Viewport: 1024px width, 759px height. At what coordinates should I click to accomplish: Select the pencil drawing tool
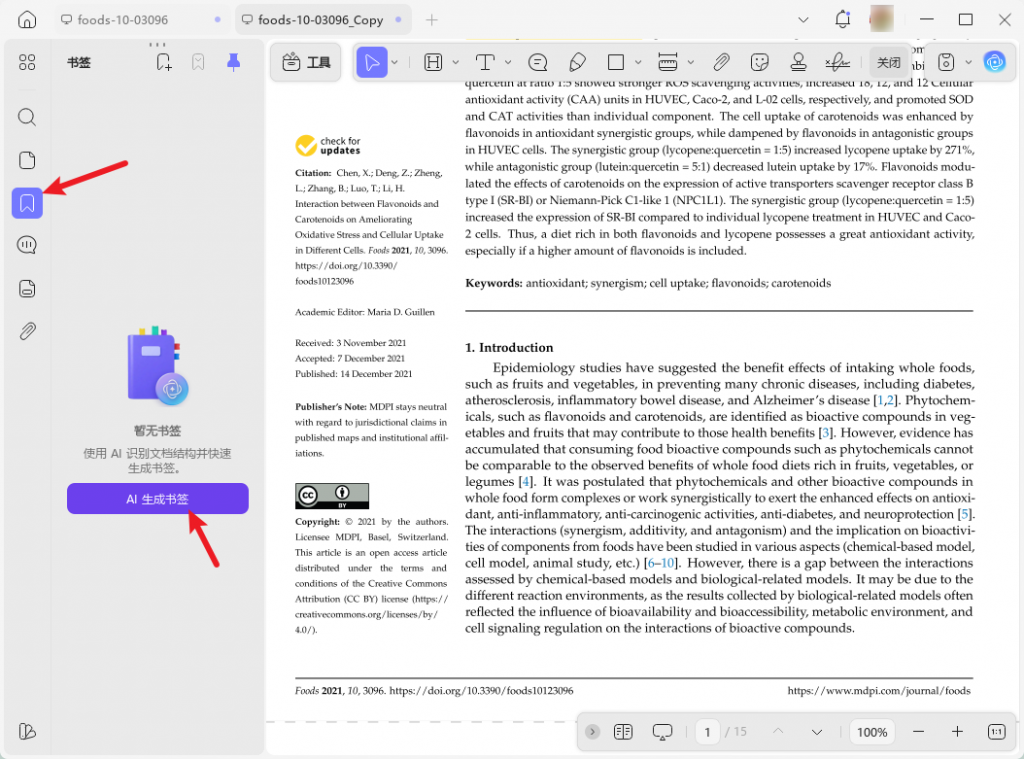click(x=577, y=62)
